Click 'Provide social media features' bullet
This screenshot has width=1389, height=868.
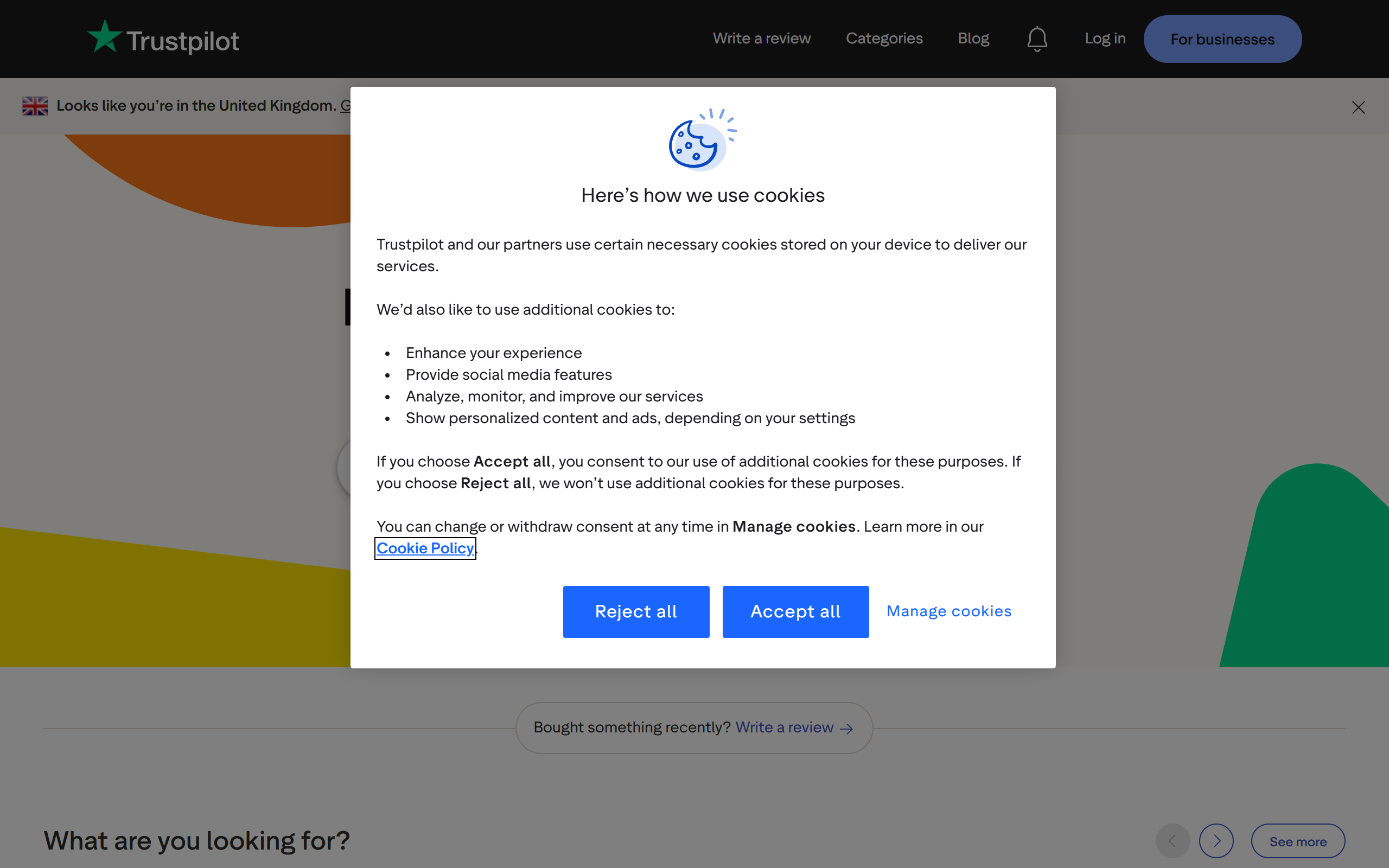coord(508,374)
